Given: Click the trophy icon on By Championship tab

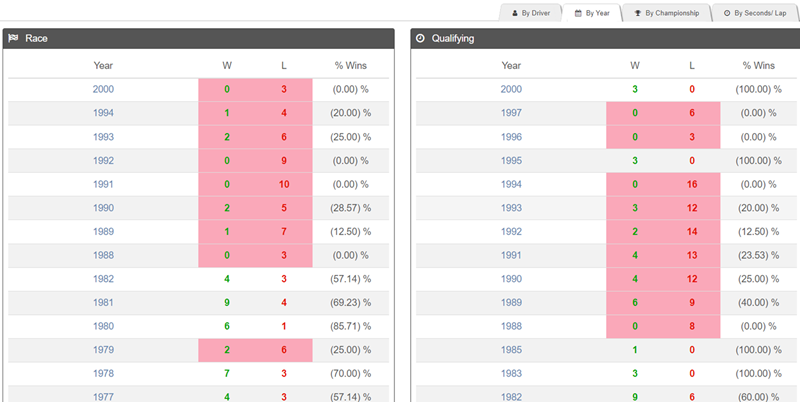Looking at the screenshot, I should 638,13.
